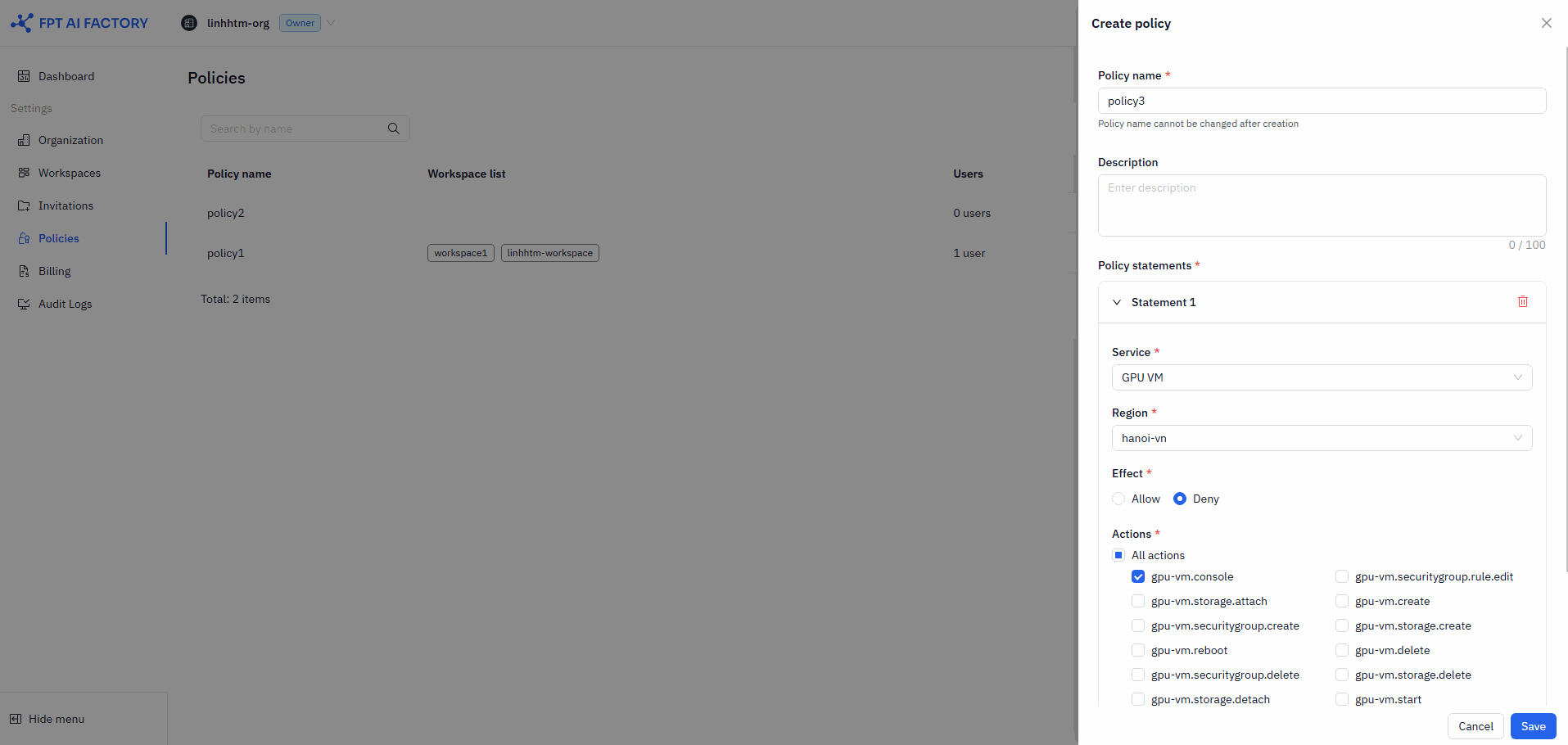This screenshot has height=745, width=1568.
Task: Go to Workspaces page
Action: click(70, 173)
